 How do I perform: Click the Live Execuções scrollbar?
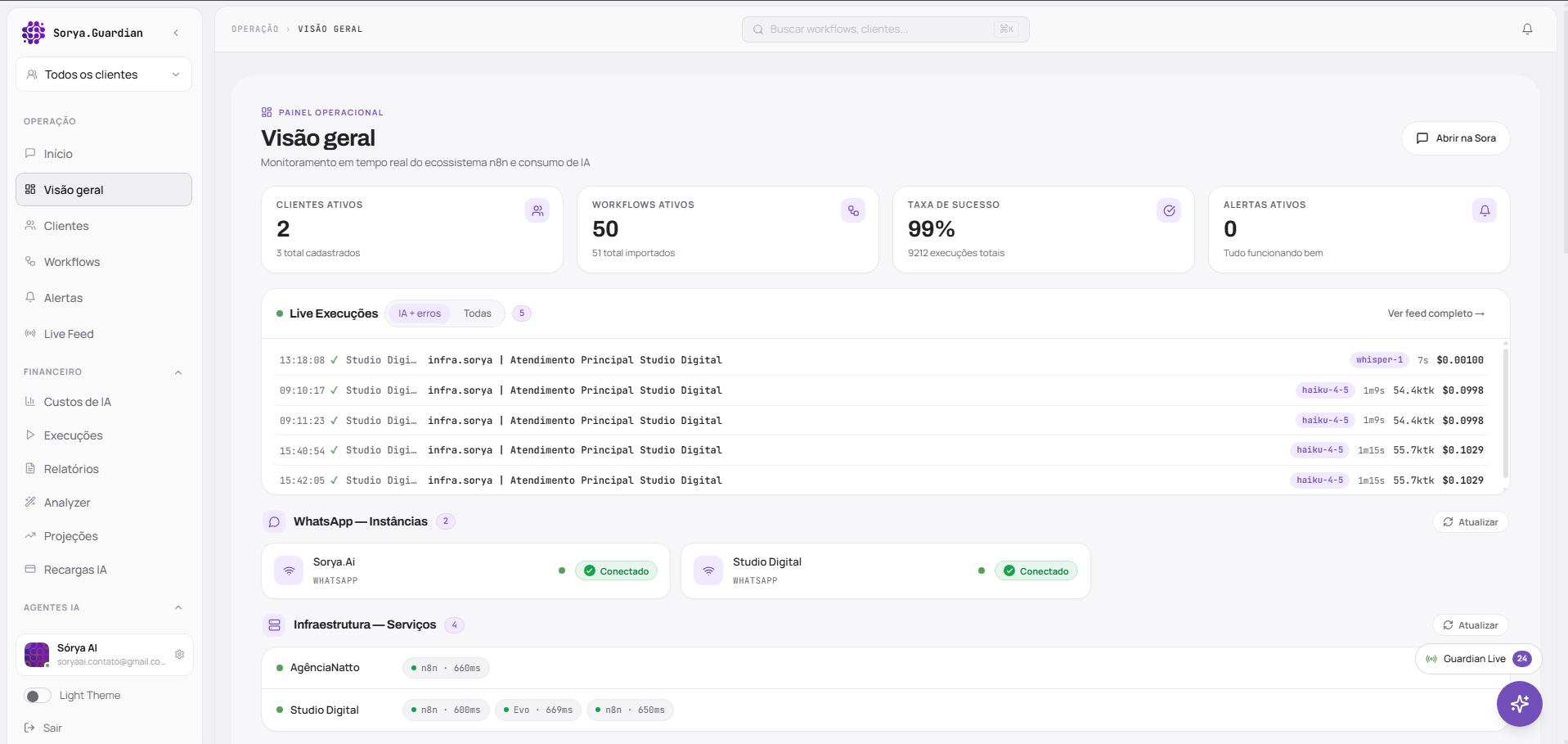pos(1505,413)
